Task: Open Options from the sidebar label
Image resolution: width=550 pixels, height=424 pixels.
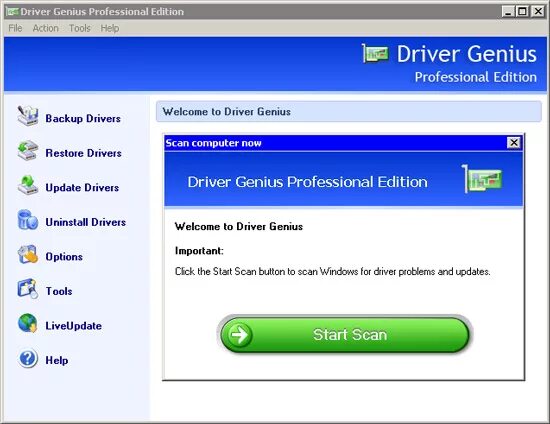Action: 64,257
